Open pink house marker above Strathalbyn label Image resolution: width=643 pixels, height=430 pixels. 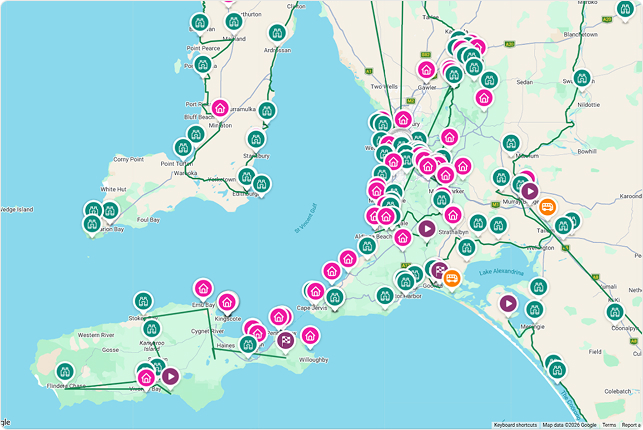pos(453,215)
